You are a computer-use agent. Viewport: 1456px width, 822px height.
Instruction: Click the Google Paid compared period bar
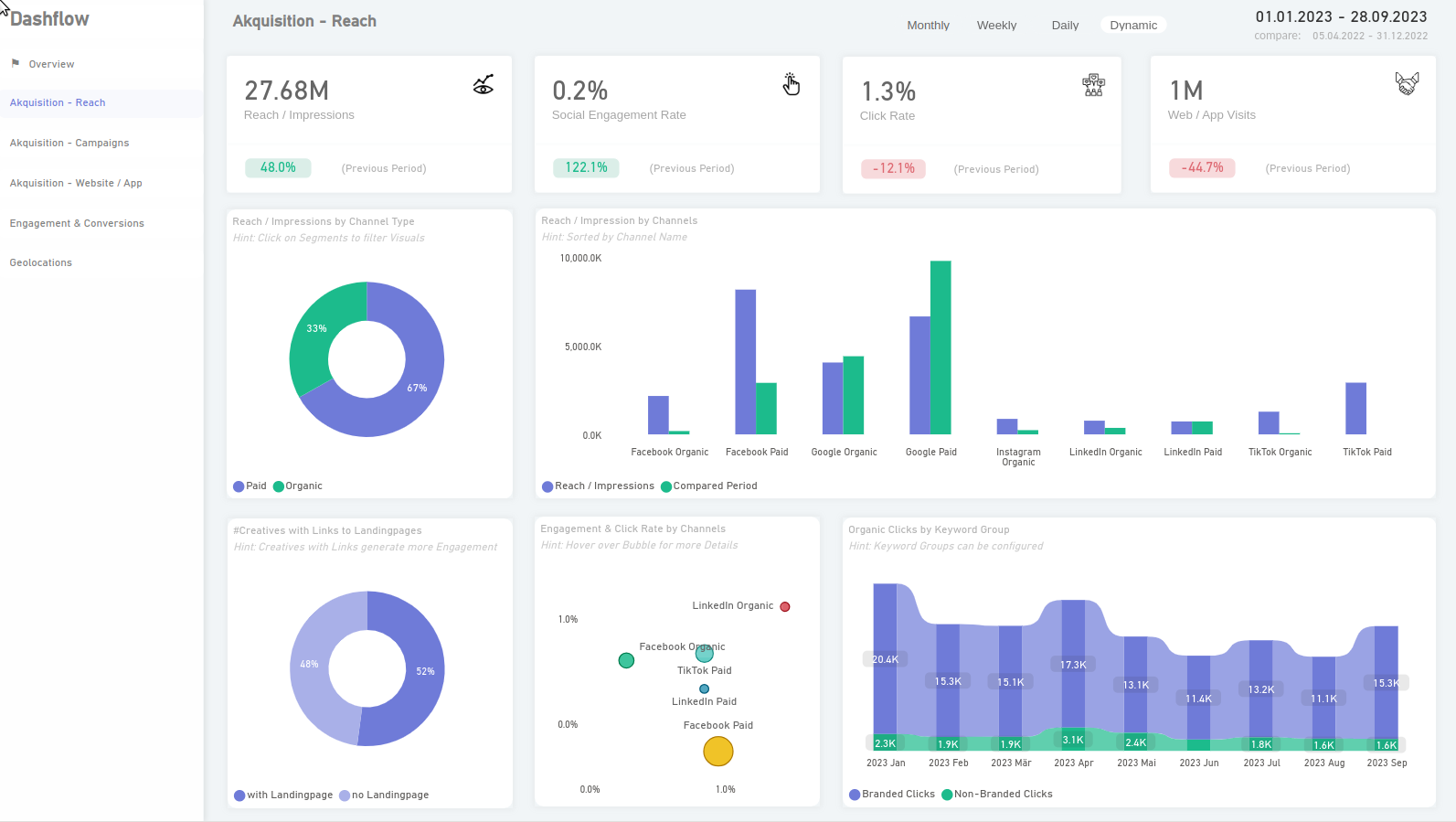tap(941, 347)
